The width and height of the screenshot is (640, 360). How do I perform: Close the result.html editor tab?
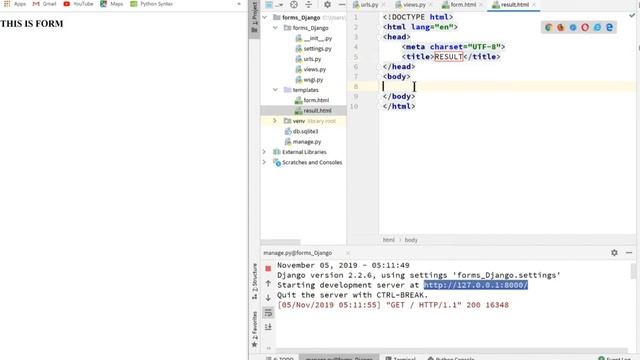pos(534,4)
